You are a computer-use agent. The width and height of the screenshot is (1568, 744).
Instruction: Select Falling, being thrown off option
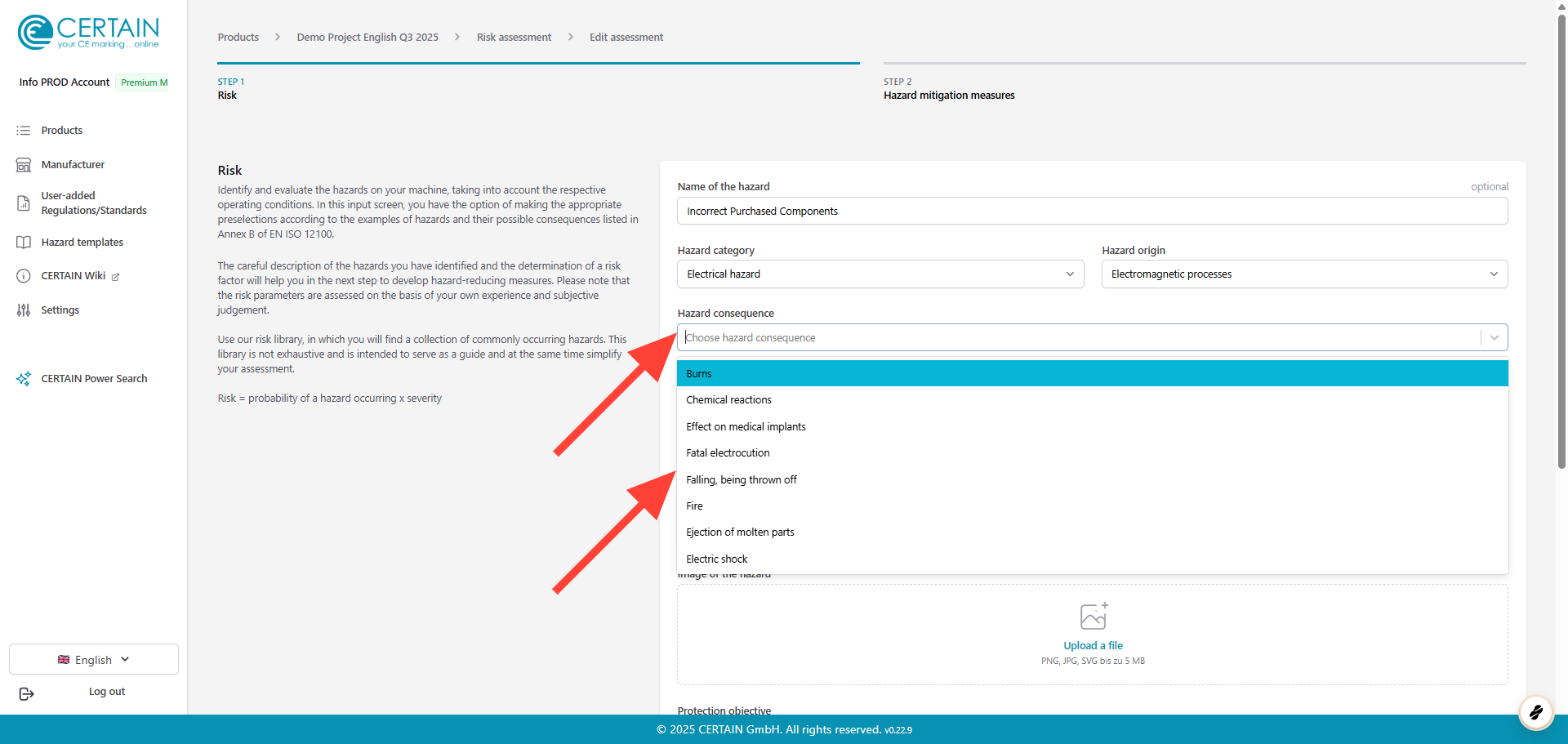(x=1093, y=479)
